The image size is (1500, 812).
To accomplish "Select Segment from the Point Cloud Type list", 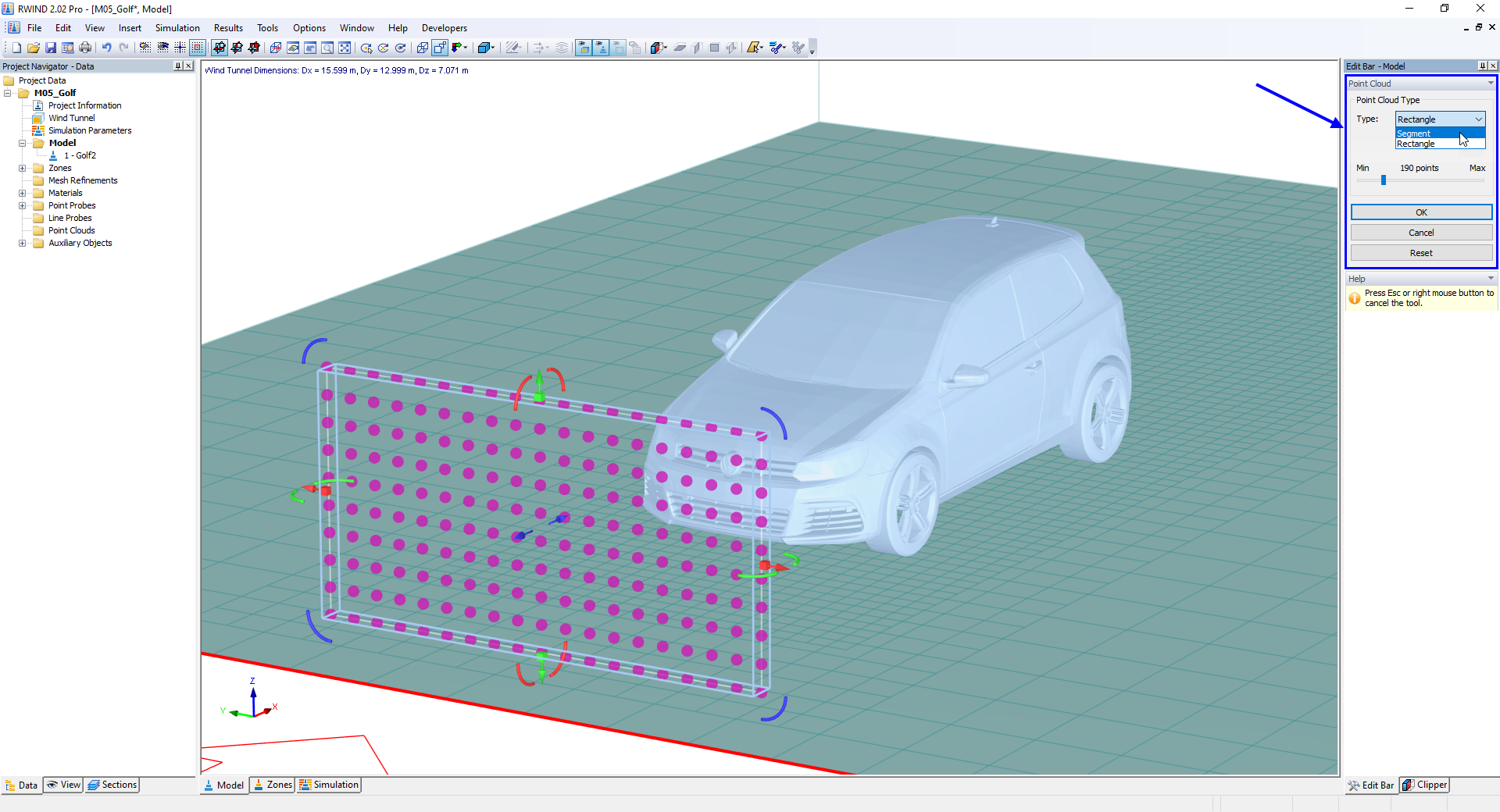I will pos(1414,134).
